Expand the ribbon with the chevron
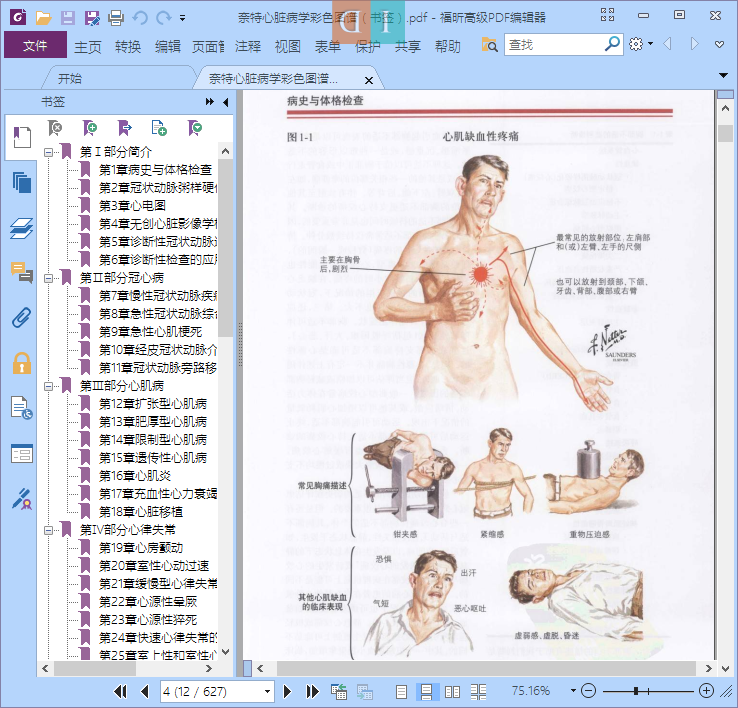 [719, 45]
